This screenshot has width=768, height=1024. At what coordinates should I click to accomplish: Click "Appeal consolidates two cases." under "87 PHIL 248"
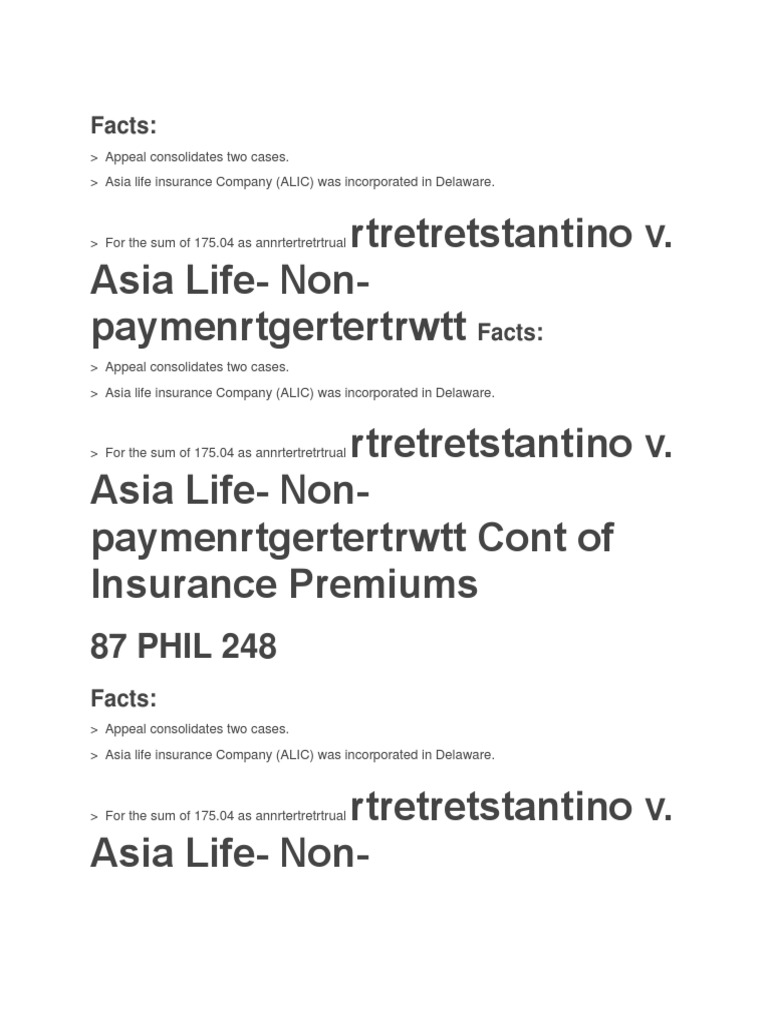tap(196, 729)
